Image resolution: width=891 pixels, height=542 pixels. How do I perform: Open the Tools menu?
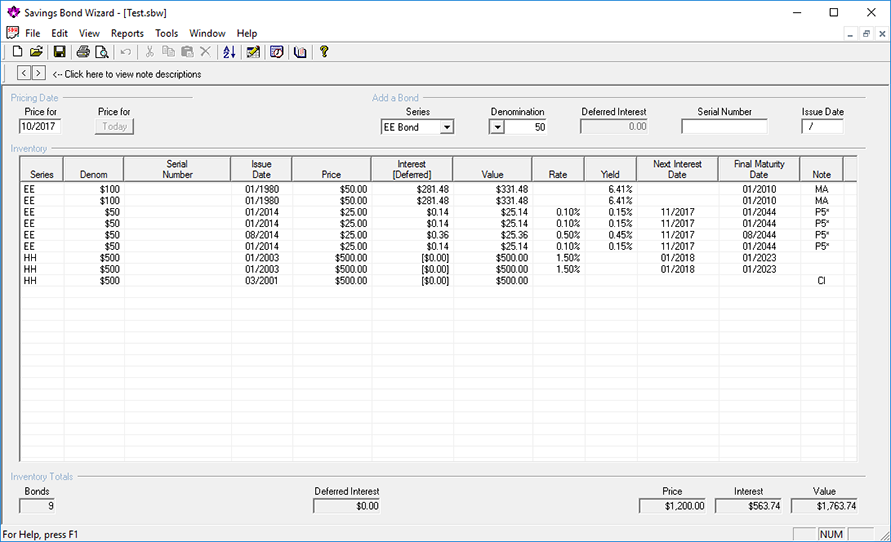(166, 33)
